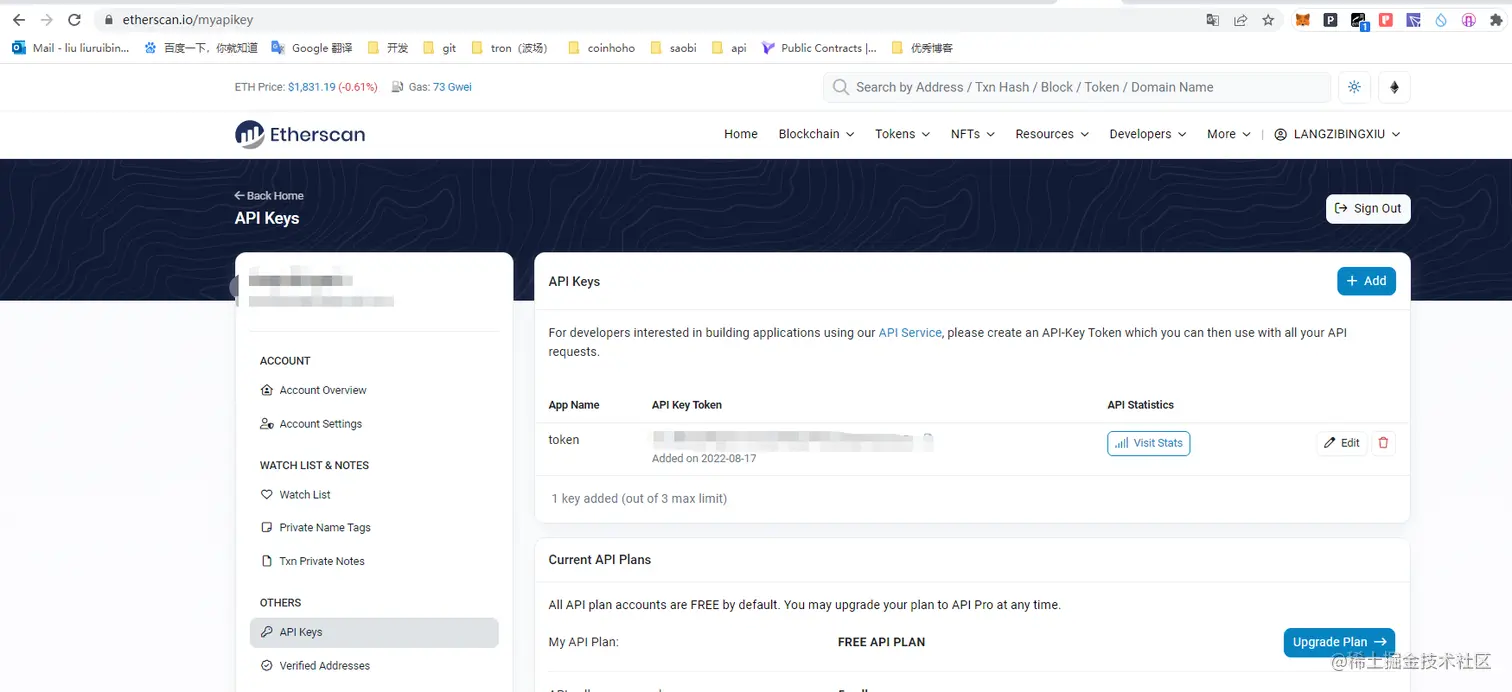Go back with the browser back arrow
Viewport: 1512px width, 692px height.
19,19
